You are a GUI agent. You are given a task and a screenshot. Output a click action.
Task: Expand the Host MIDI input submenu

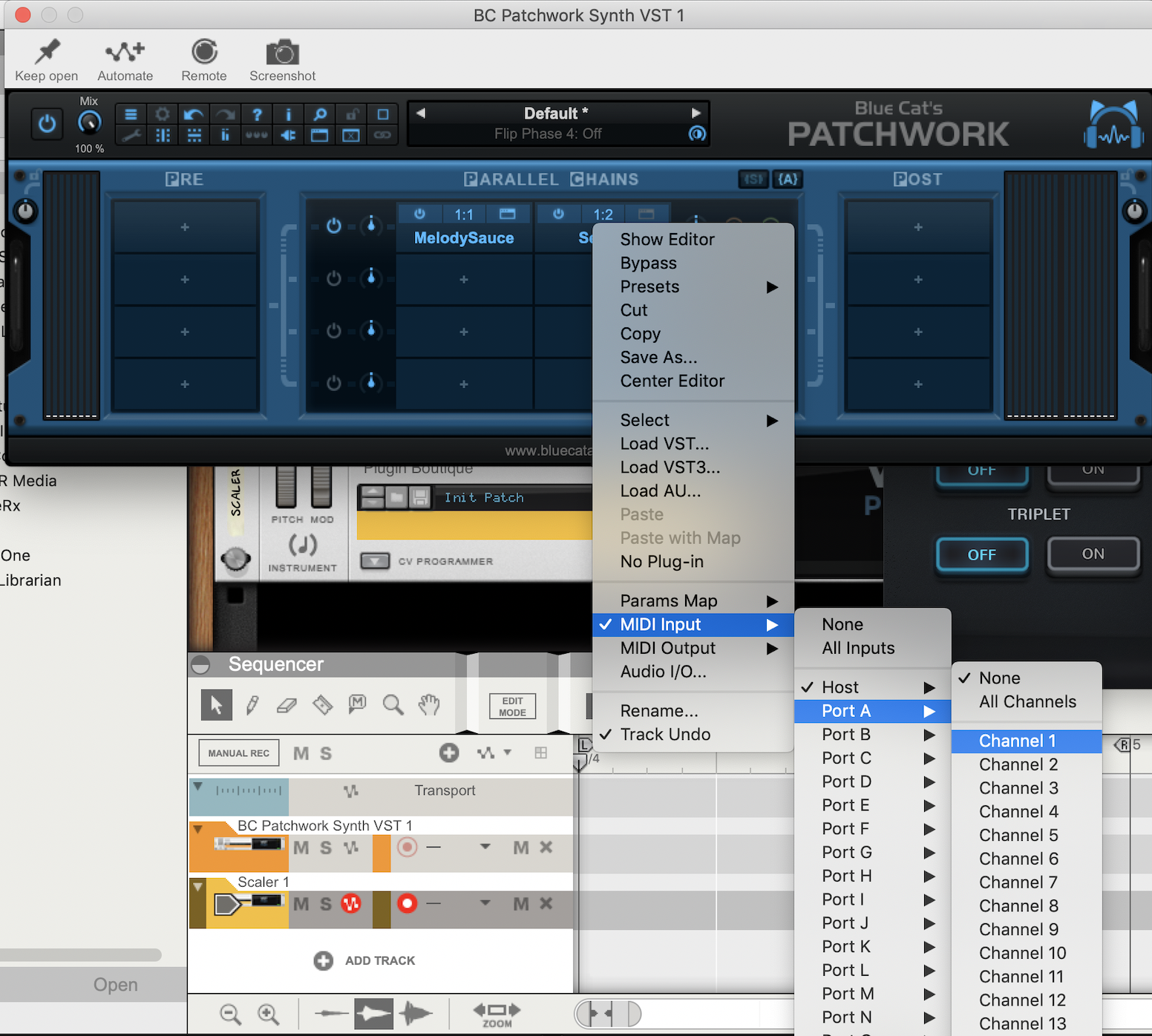click(x=872, y=687)
